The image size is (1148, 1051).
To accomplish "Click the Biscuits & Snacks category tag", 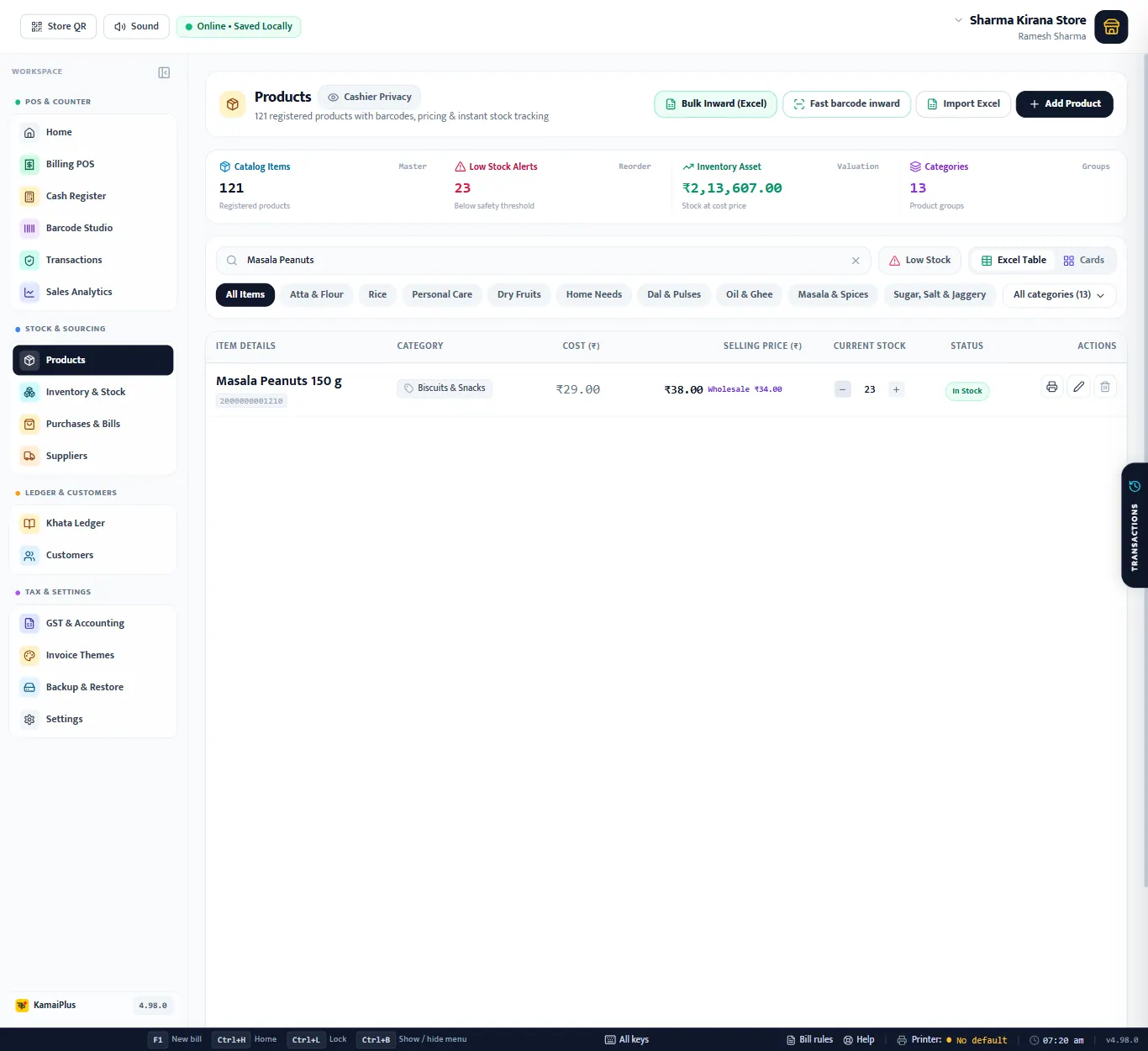I will click(x=445, y=388).
